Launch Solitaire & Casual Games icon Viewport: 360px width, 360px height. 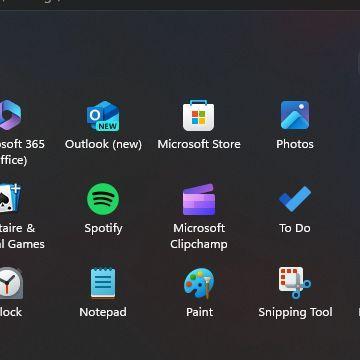[10, 198]
